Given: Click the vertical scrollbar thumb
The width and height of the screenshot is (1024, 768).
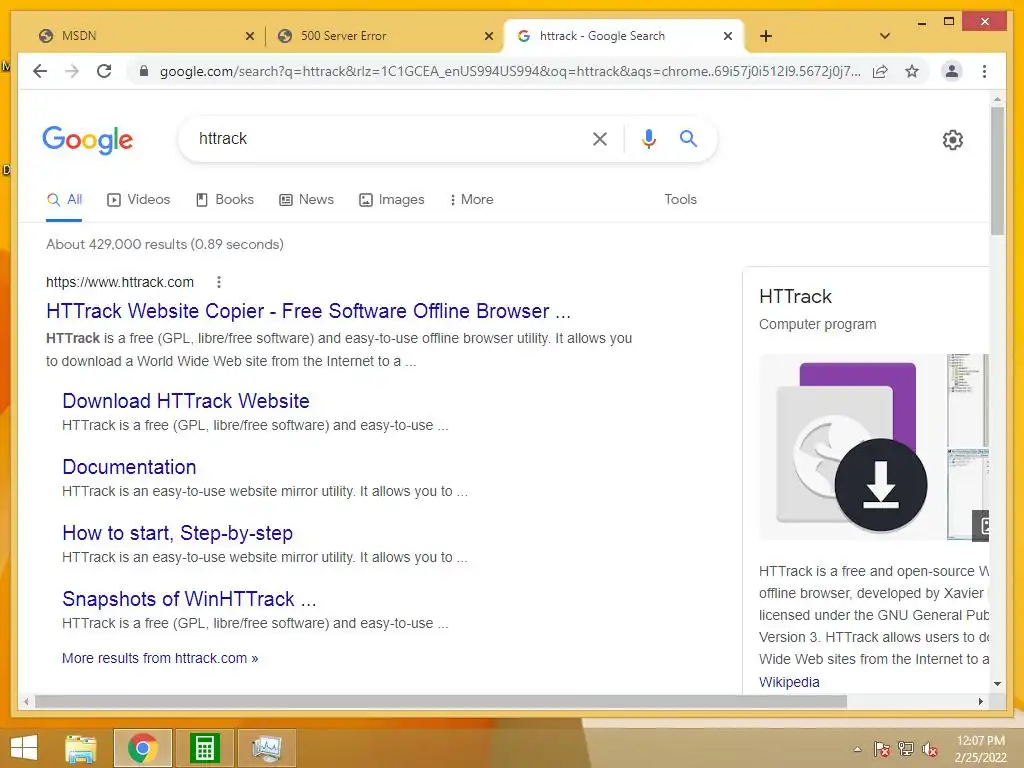Looking at the screenshot, I should click(x=997, y=171).
